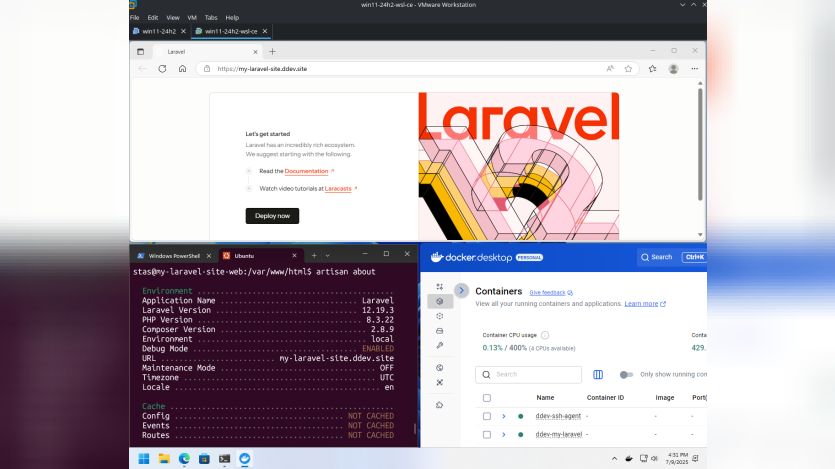Click the Edge page vertical scrollbar

click(700, 144)
